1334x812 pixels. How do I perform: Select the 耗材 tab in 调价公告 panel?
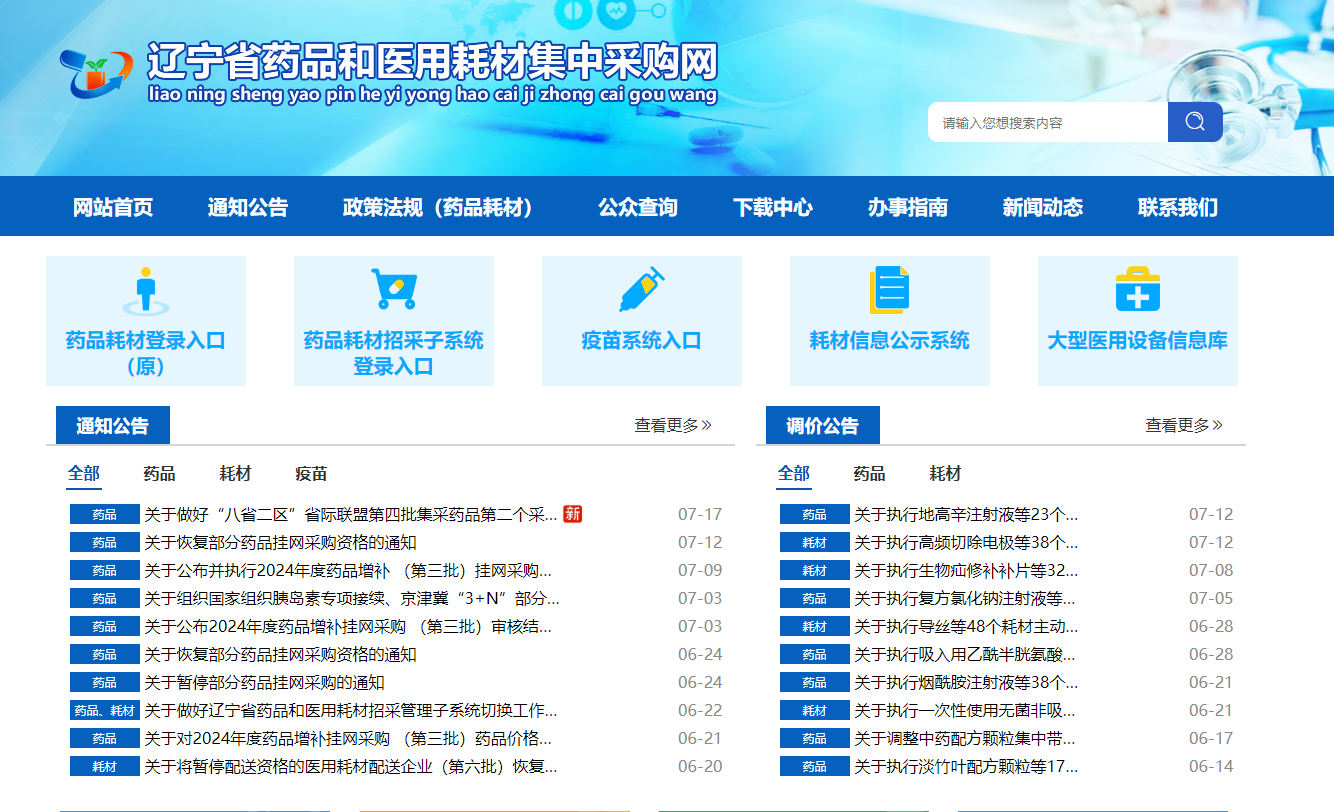point(942,473)
